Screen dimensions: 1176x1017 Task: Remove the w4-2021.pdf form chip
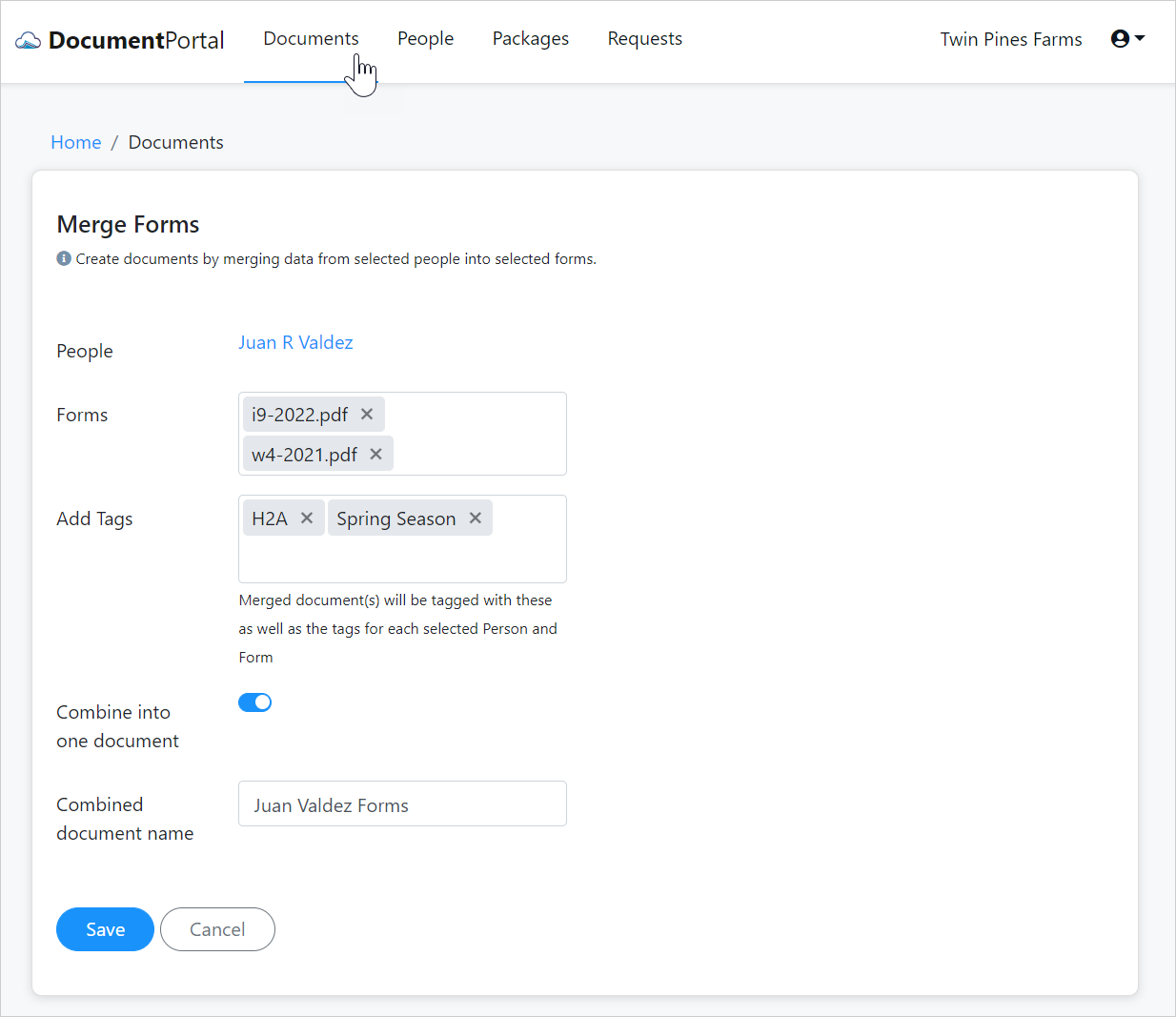click(x=375, y=454)
